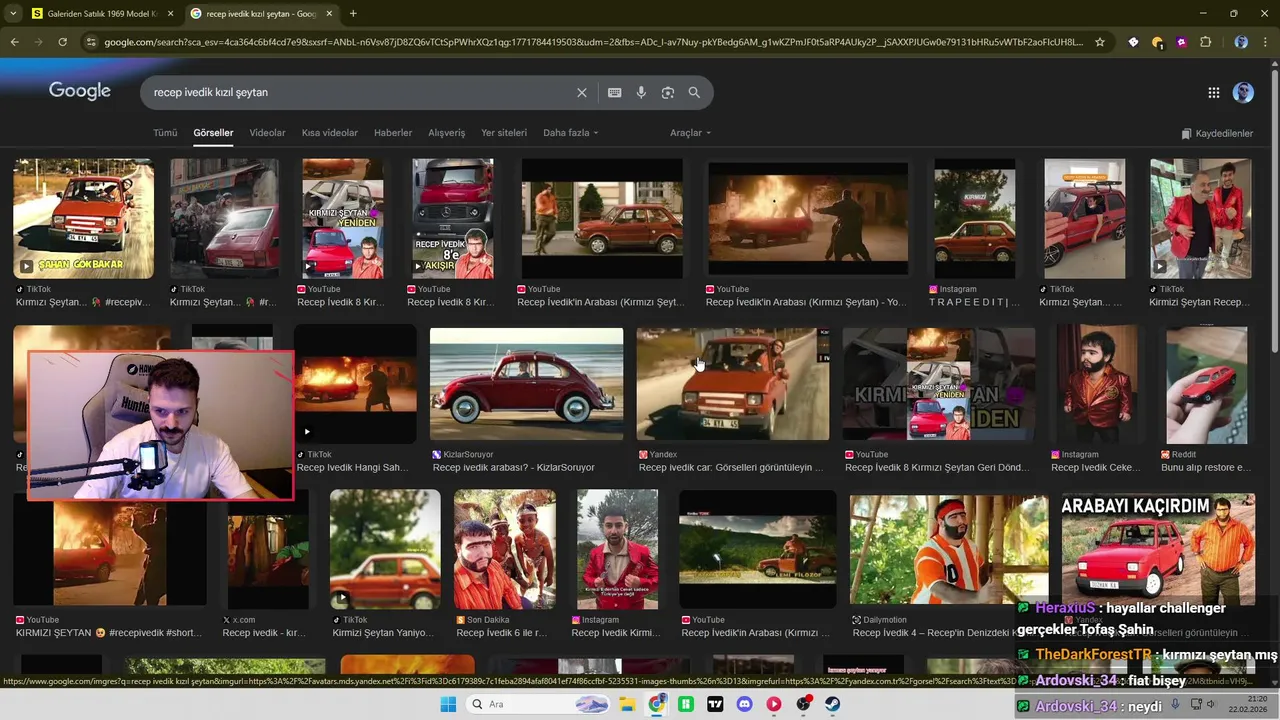Viewport: 1280px width, 720px height.
Task: Bookmark this page with the star icon
Action: point(1100,42)
